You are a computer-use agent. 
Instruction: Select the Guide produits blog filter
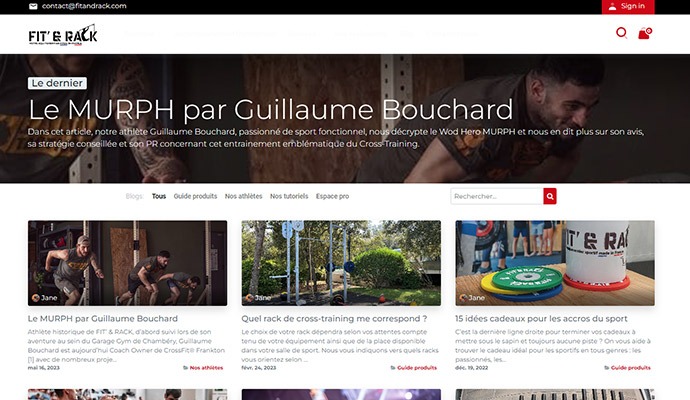tap(195, 196)
